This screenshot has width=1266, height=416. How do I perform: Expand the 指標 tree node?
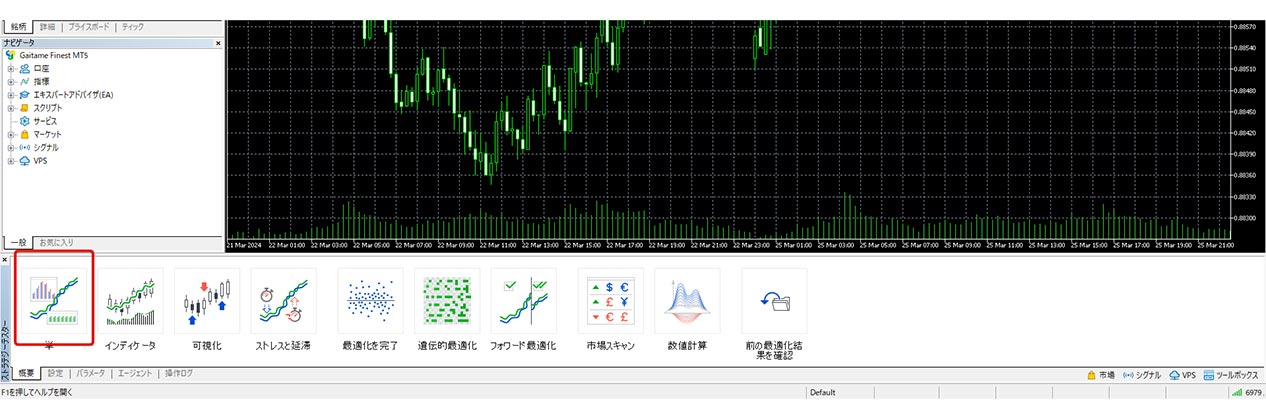[10, 82]
